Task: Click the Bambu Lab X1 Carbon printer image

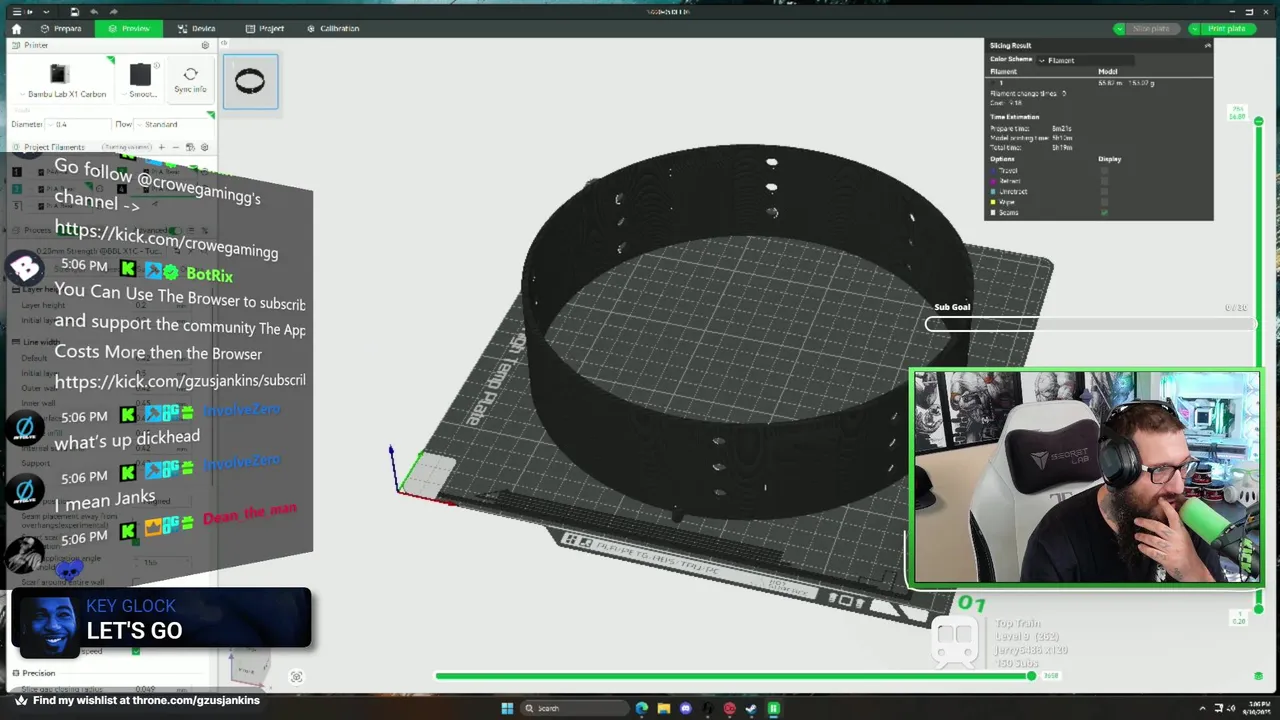Action: click(59, 73)
